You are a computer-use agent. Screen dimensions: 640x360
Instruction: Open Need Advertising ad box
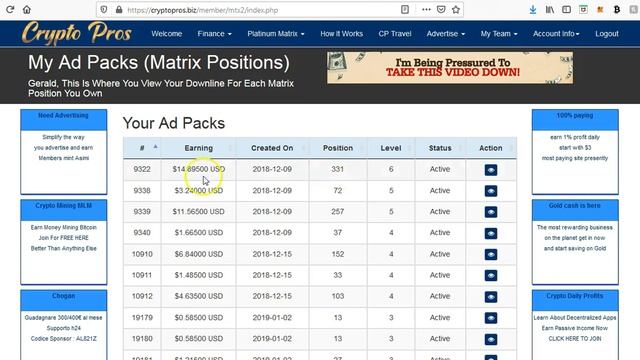coord(64,151)
